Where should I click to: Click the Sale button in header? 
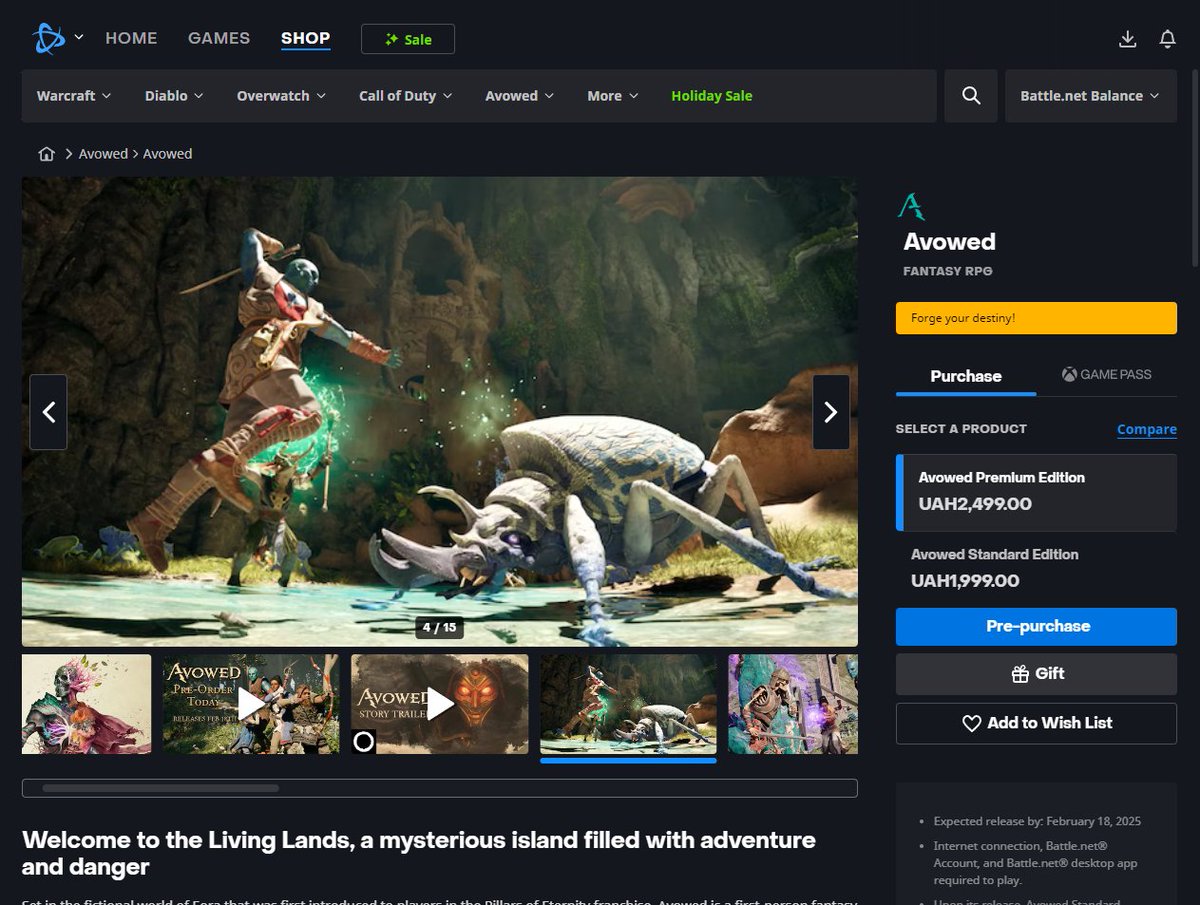coord(408,39)
